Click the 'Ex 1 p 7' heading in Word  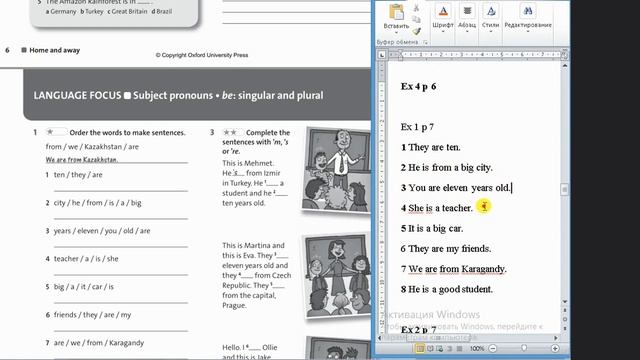click(x=417, y=127)
